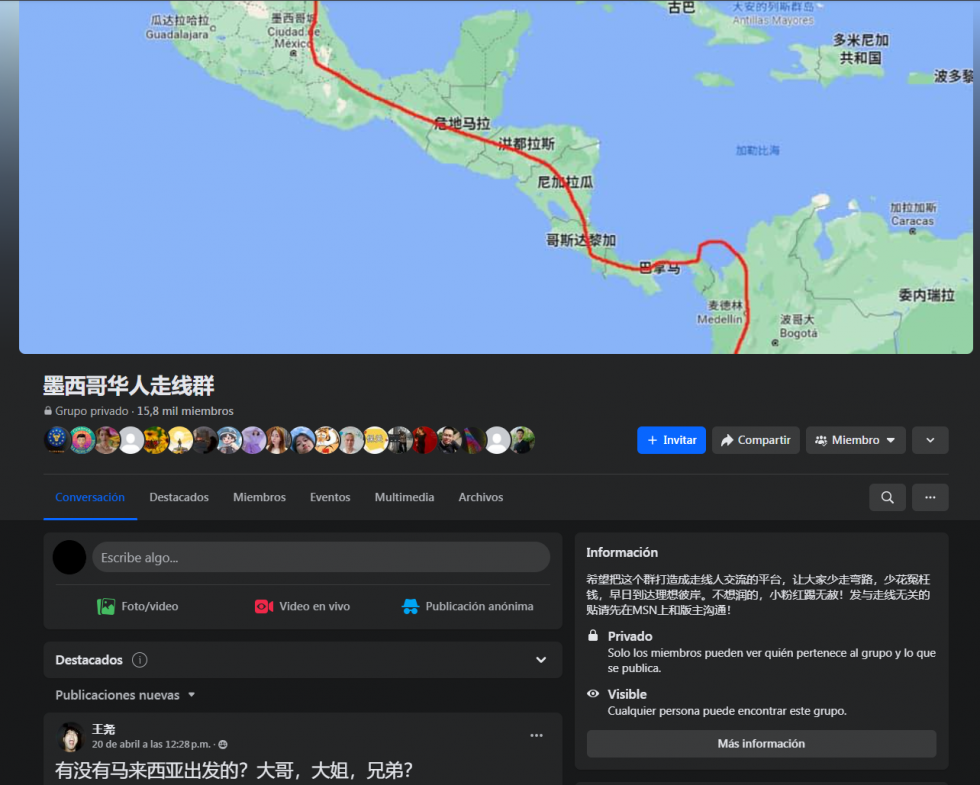Click the yellow member avatar in the row
980x785 pixels.
[375, 440]
